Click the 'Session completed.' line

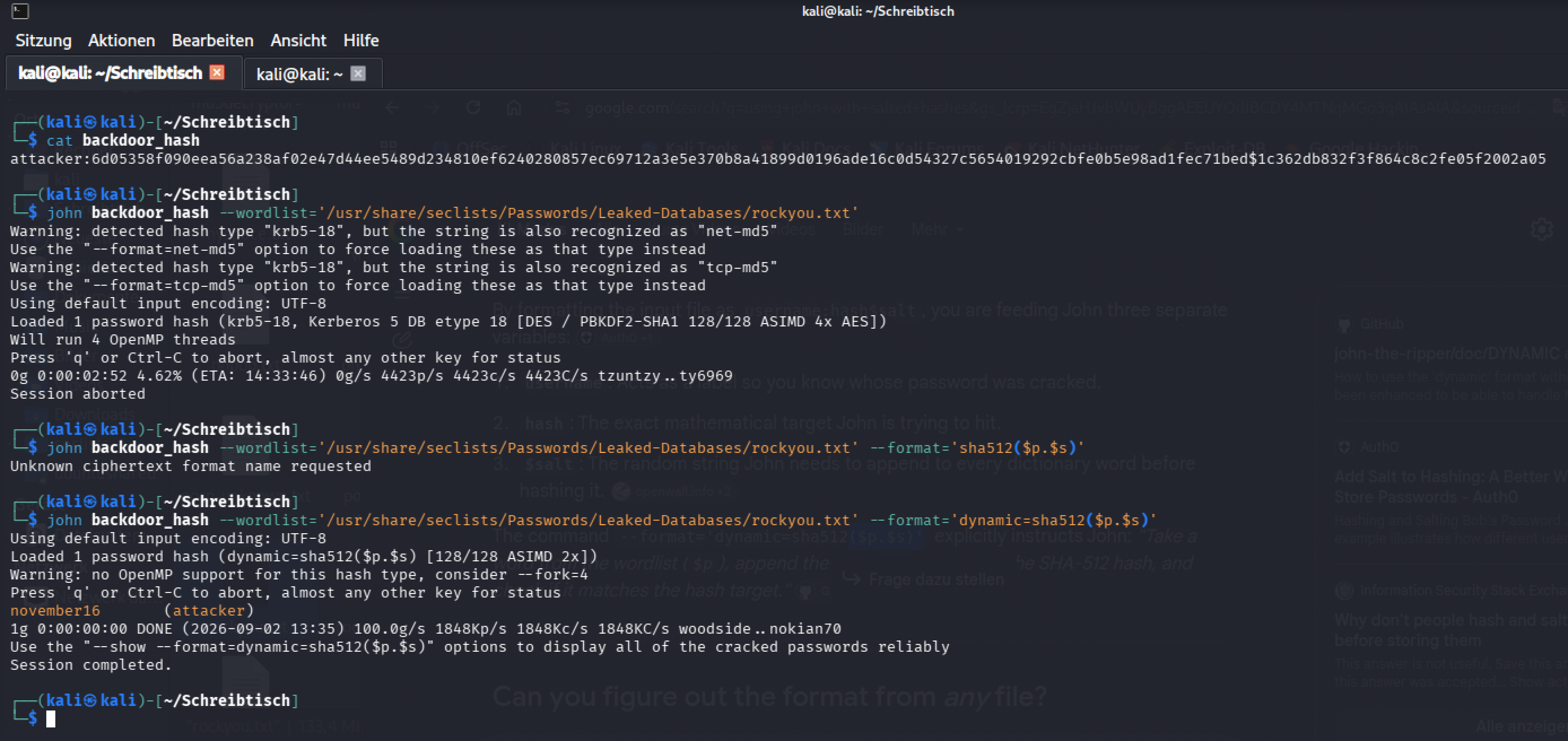point(92,665)
